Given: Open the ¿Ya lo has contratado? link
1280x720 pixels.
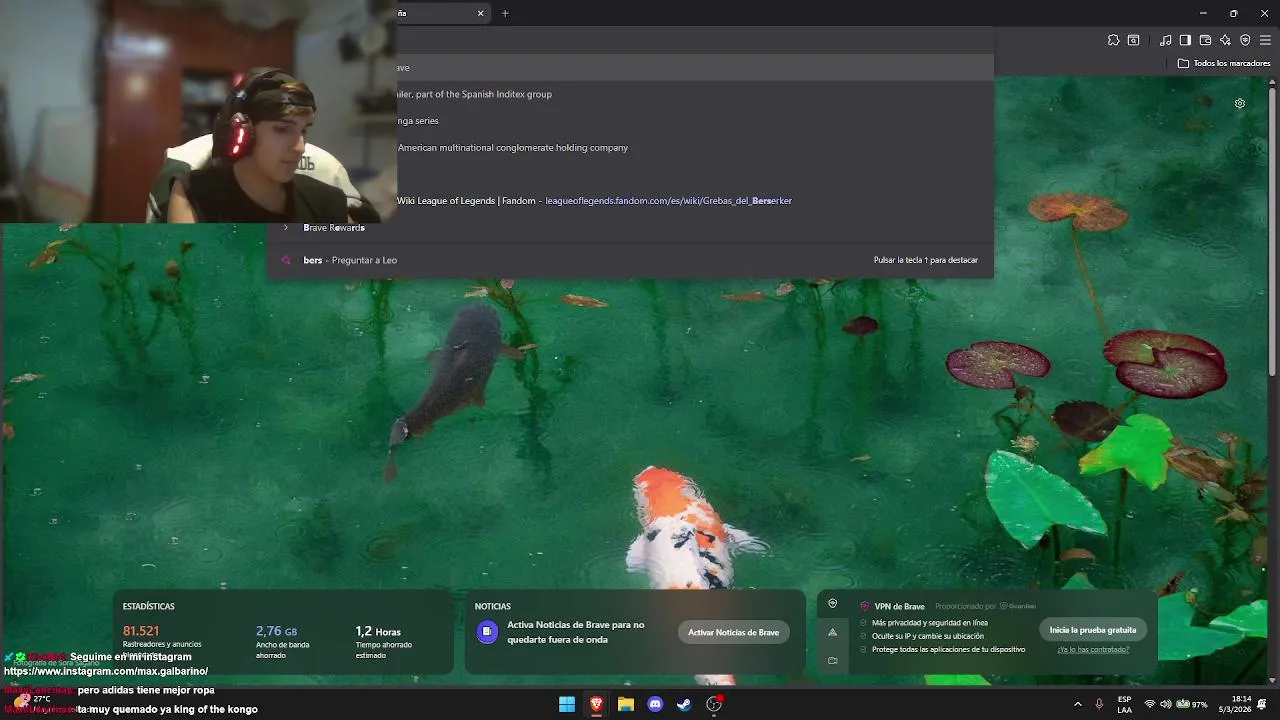Looking at the screenshot, I should pyautogui.click(x=1093, y=650).
